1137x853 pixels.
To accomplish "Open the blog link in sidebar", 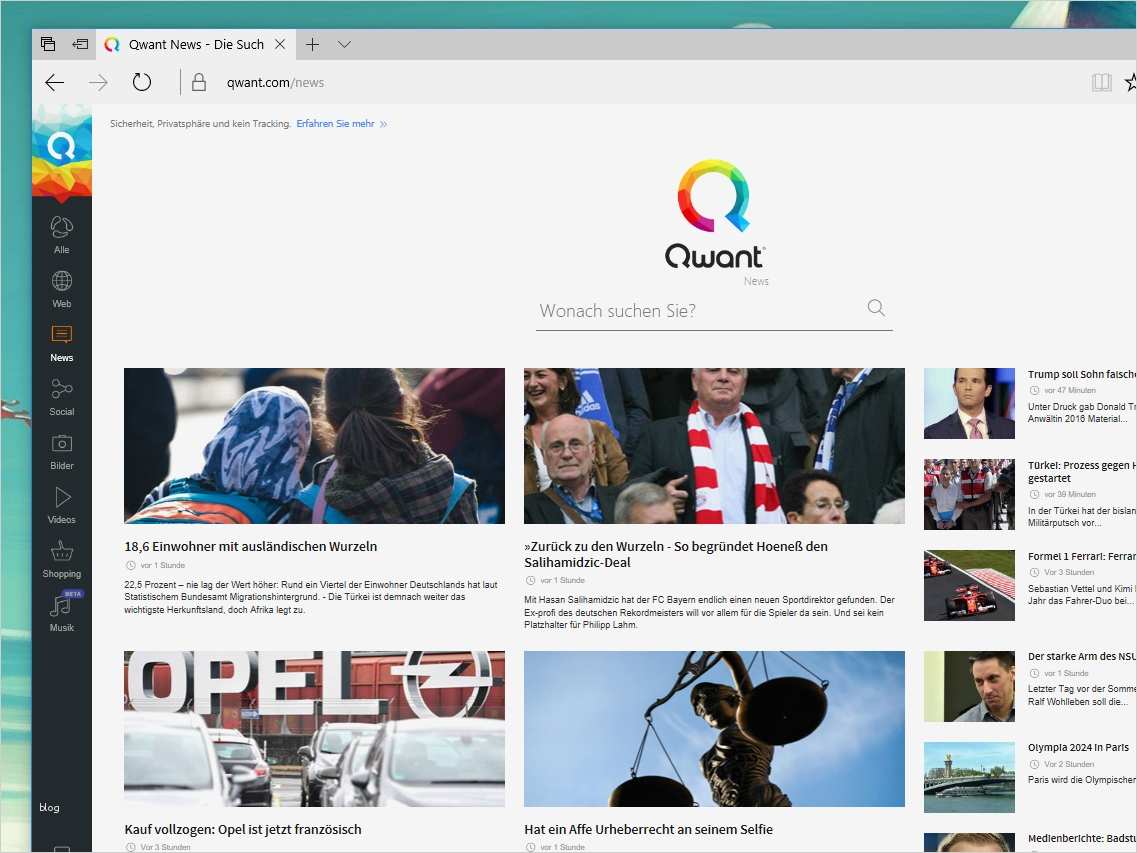I will click(49, 807).
